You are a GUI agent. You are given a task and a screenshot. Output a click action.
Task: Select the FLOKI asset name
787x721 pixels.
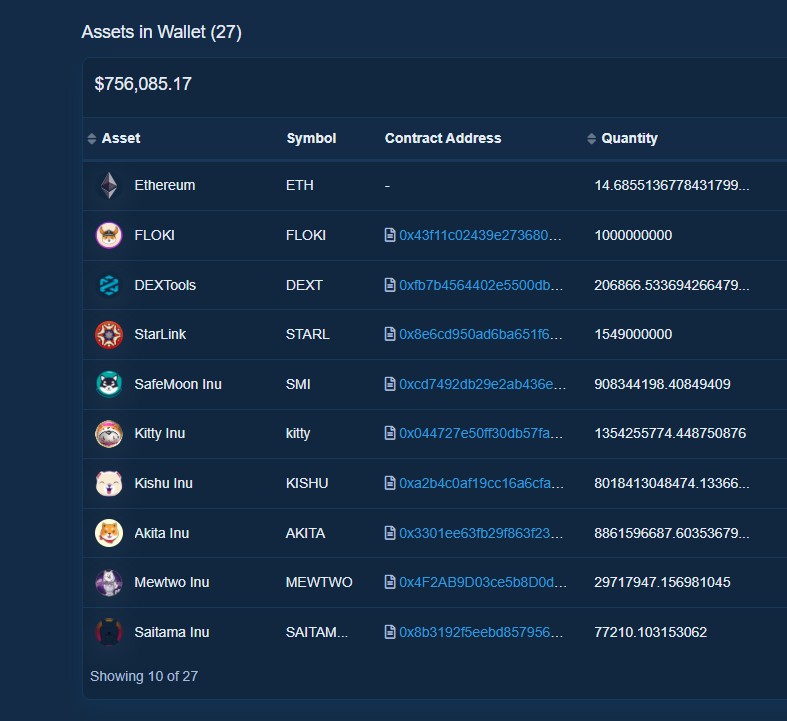(155, 235)
